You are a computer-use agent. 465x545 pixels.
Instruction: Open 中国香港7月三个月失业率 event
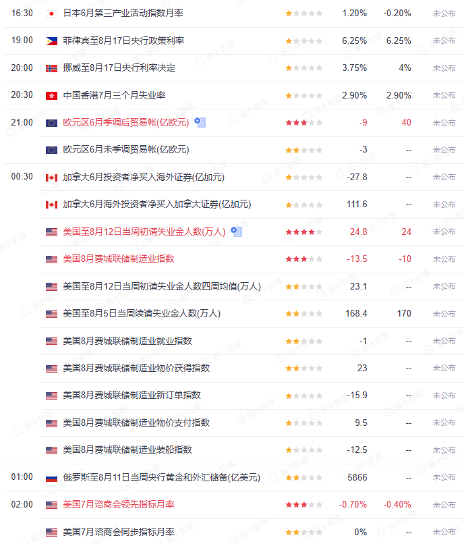(114, 95)
